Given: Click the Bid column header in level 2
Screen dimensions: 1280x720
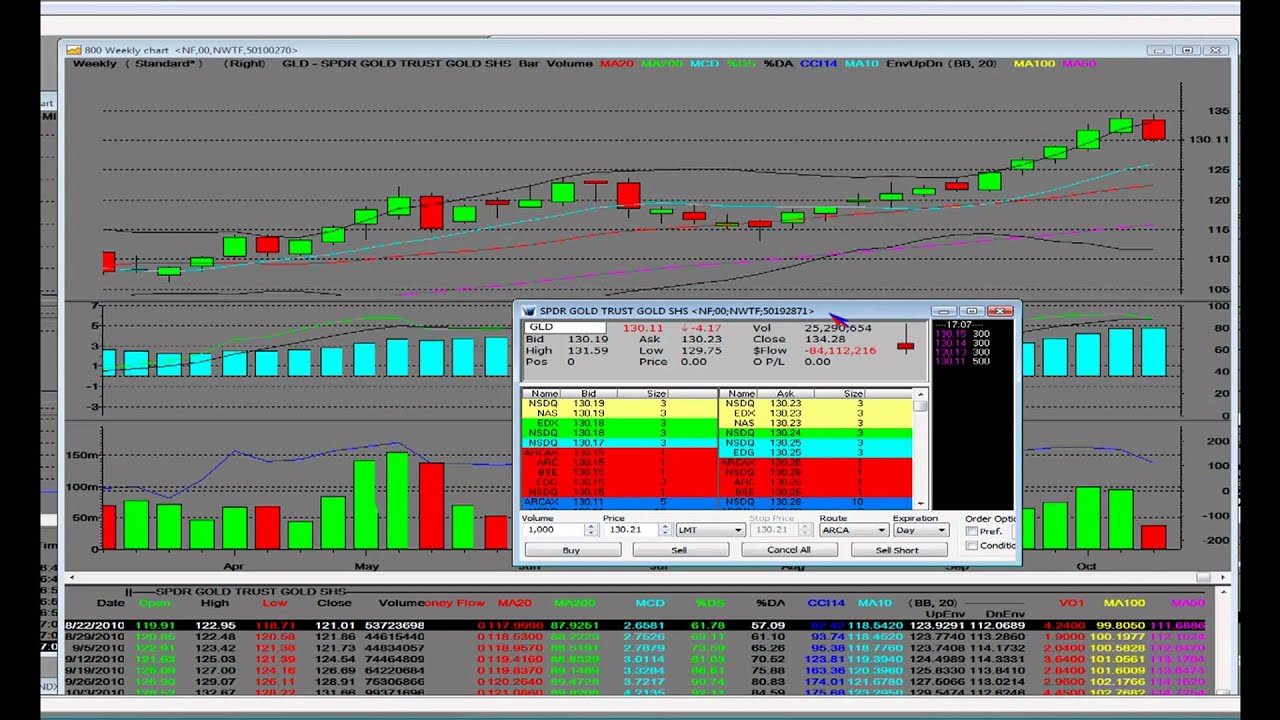Looking at the screenshot, I should 588,394.
